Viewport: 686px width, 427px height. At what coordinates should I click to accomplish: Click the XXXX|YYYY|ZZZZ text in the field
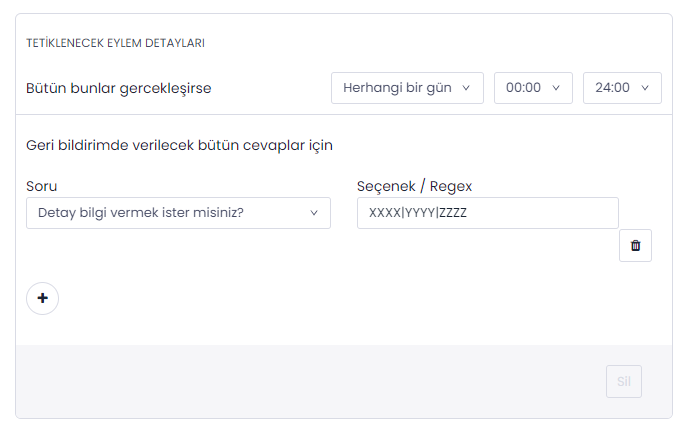[418, 213]
